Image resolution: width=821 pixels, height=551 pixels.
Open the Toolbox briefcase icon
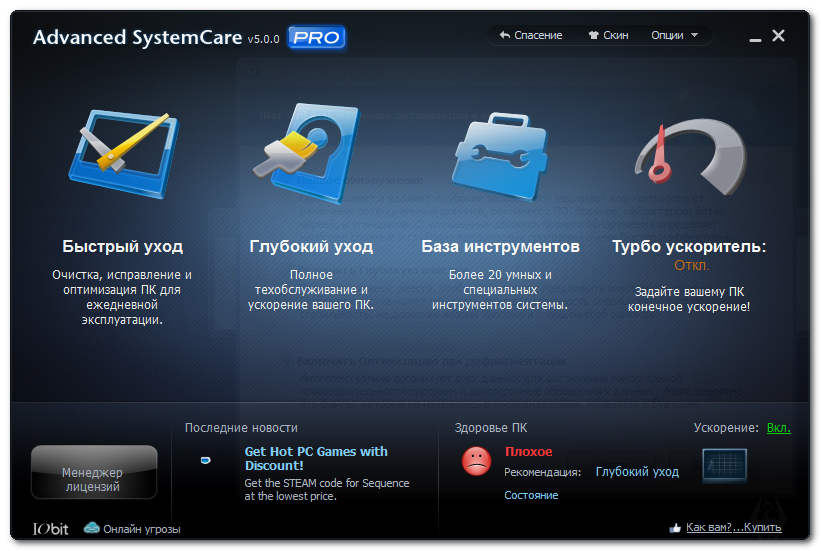pyautogui.click(x=500, y=156)
